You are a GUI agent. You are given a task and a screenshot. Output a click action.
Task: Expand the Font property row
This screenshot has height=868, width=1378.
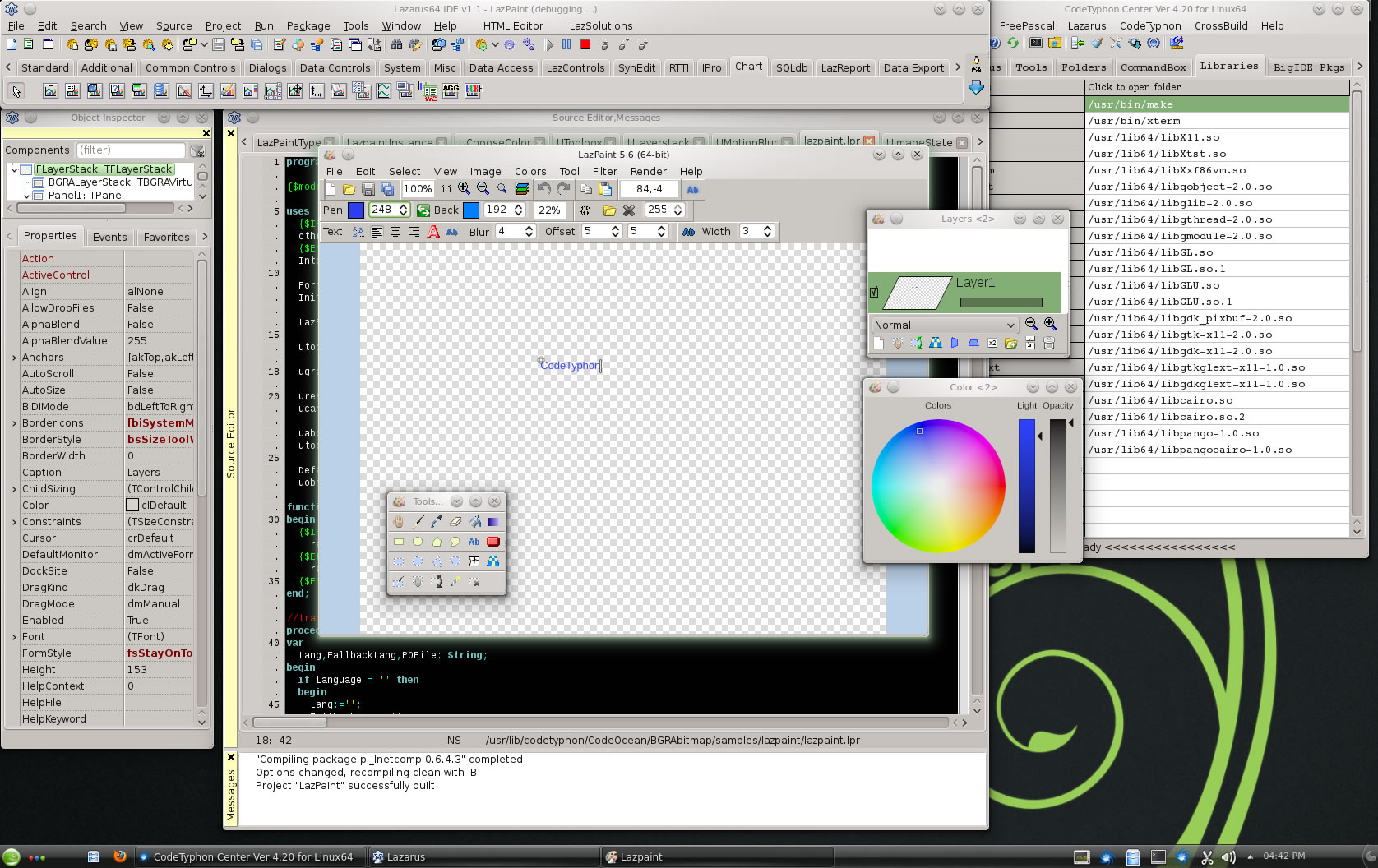point(14,637)
